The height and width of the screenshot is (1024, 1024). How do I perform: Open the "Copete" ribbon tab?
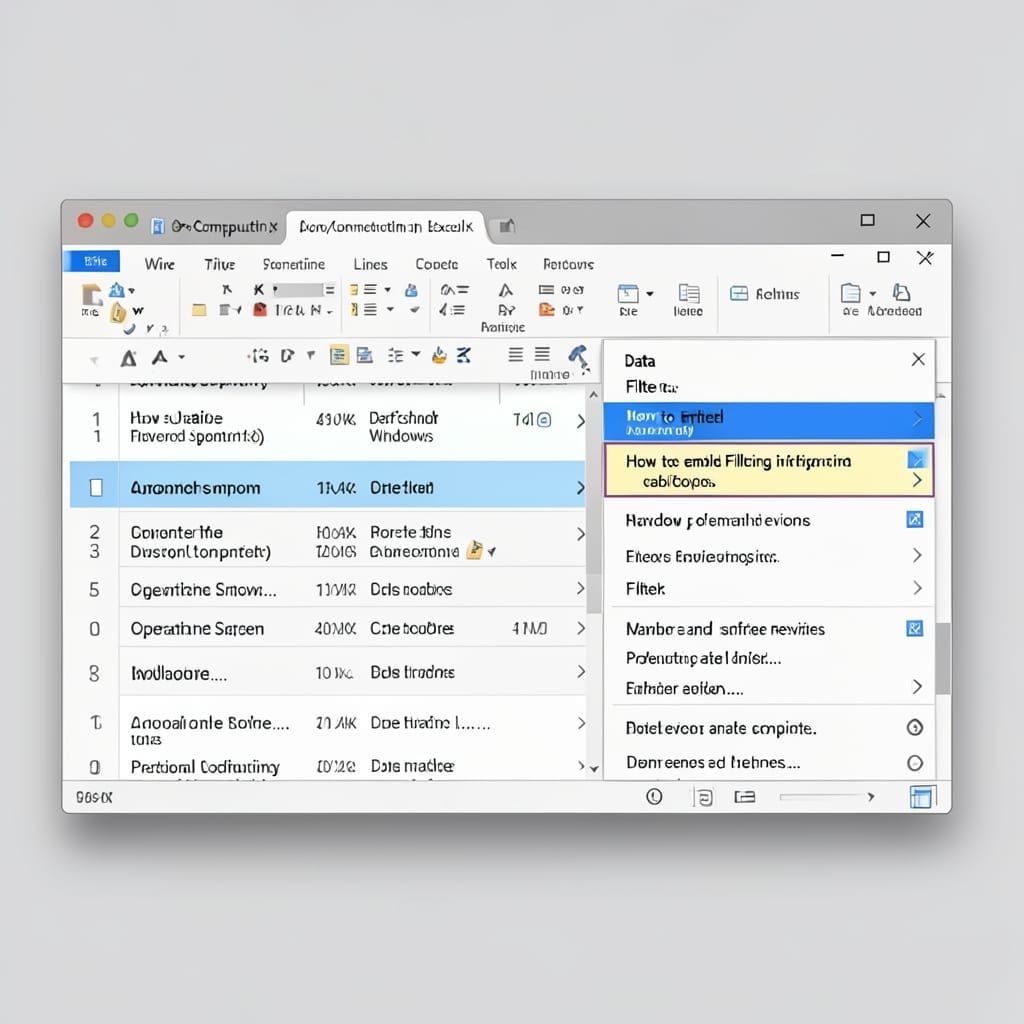[437, 264]
